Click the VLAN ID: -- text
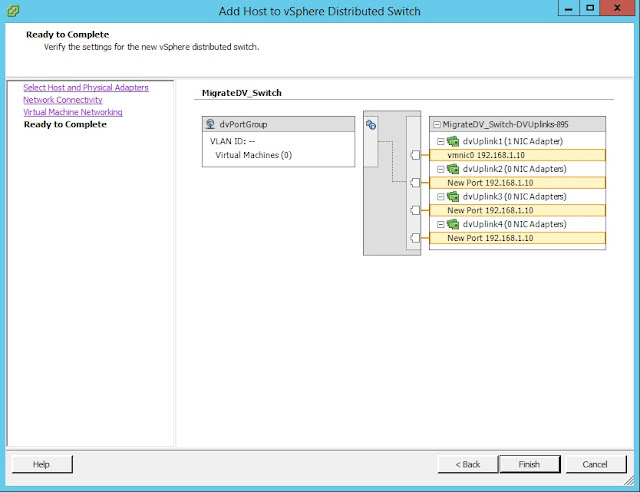This screenshot has width=640, height=492. click(x=232, y=141)
